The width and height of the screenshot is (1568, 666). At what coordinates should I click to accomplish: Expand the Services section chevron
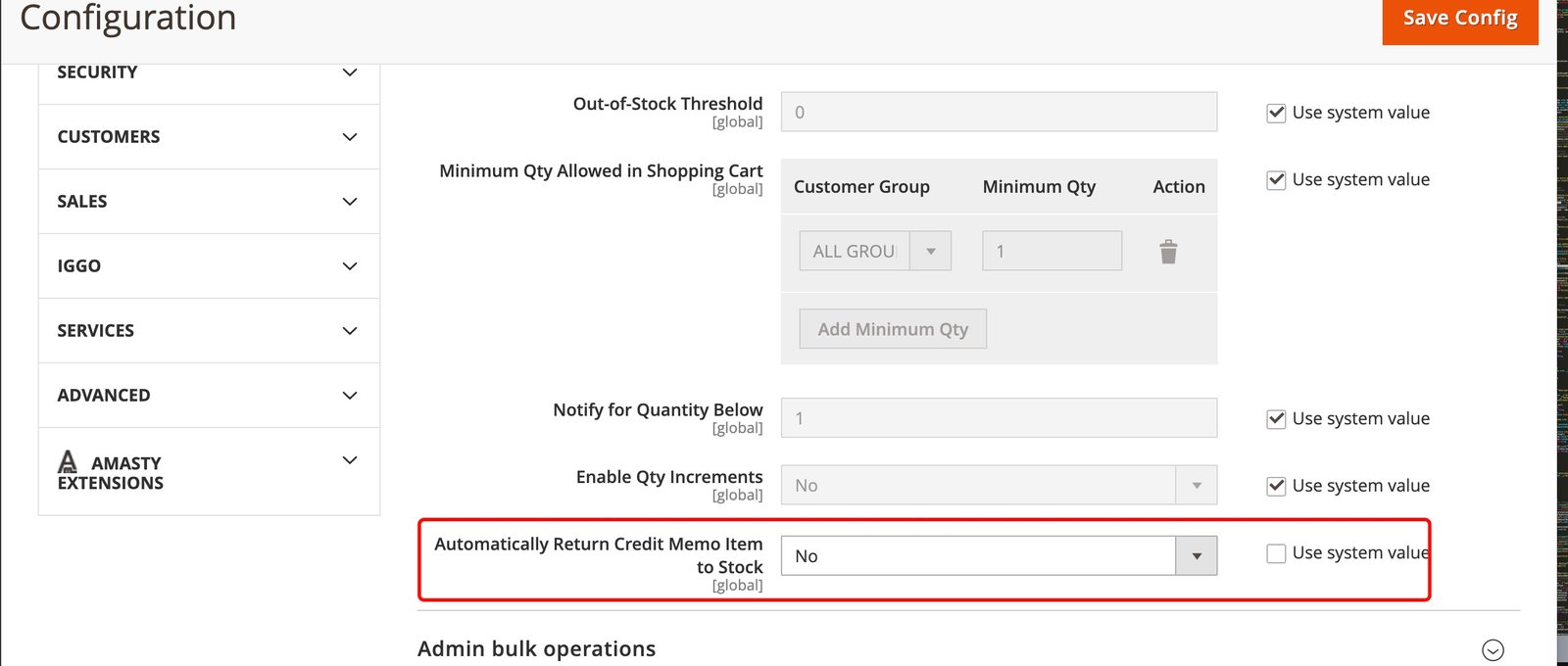pos(350,331)
